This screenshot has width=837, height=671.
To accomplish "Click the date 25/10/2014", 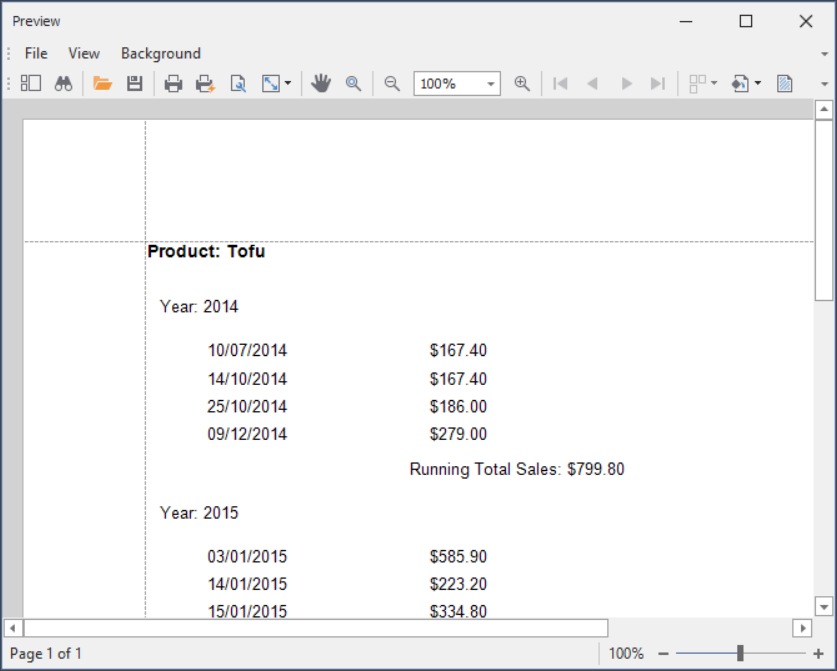I will point(247,407).
